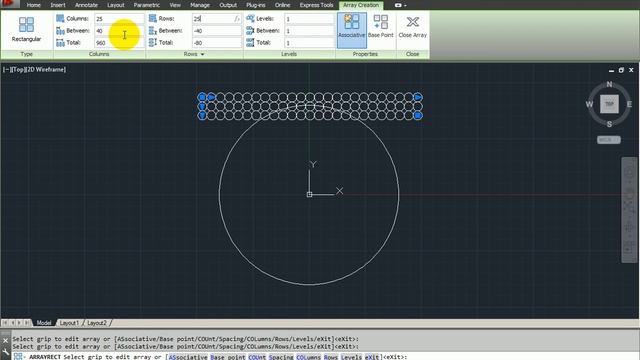Open the AutoCAD application menu button
This screenshot has height=360, width=640.
click(x=9, y=4)
